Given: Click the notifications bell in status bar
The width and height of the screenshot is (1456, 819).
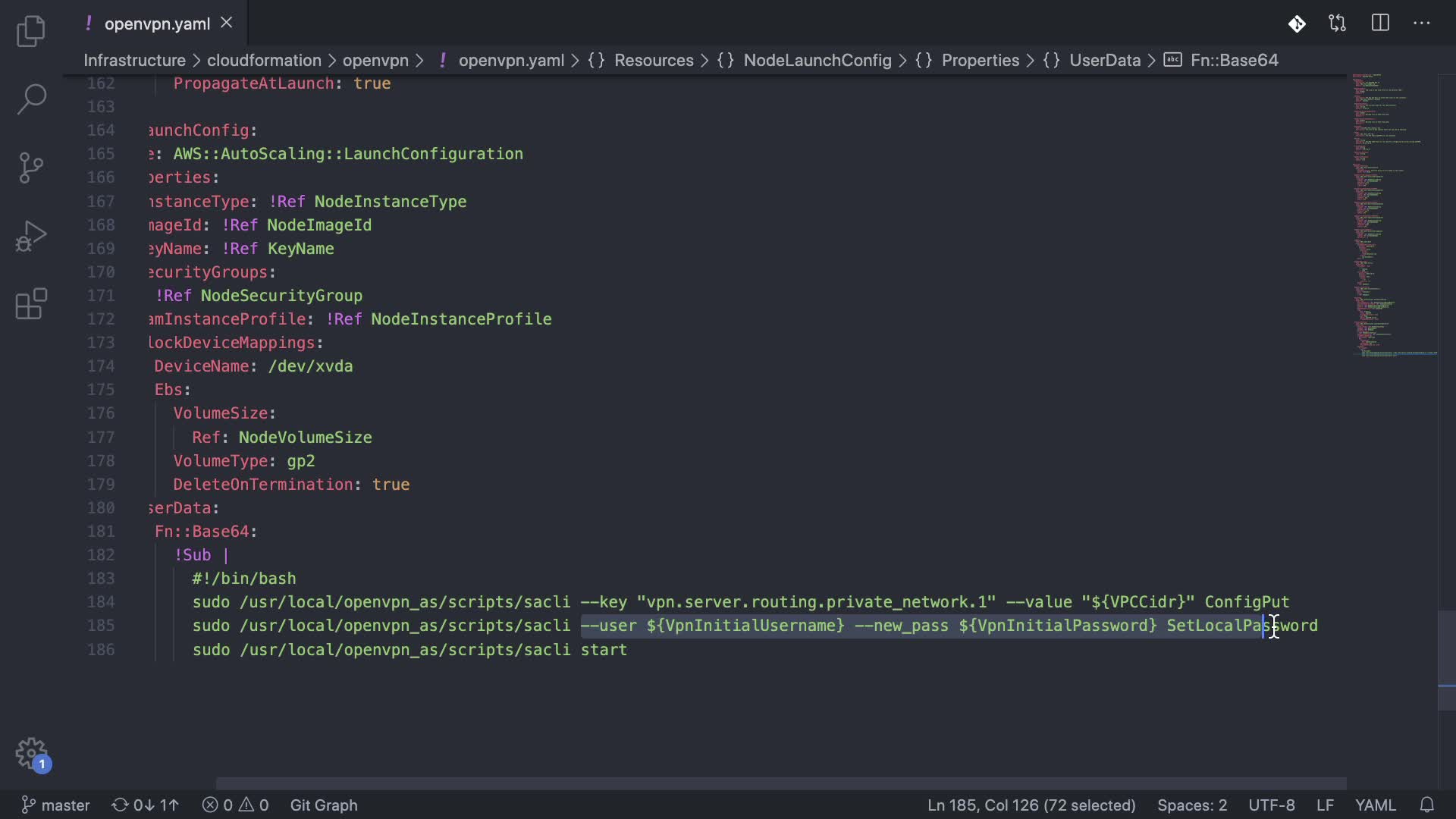Looking at the screenshot, I should point(1426,805).
